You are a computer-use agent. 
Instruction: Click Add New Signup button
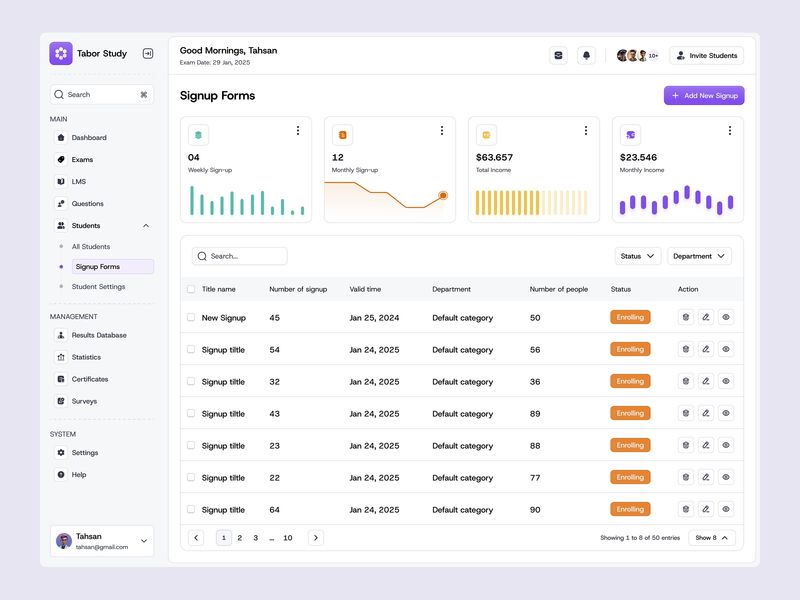[704, 95]
